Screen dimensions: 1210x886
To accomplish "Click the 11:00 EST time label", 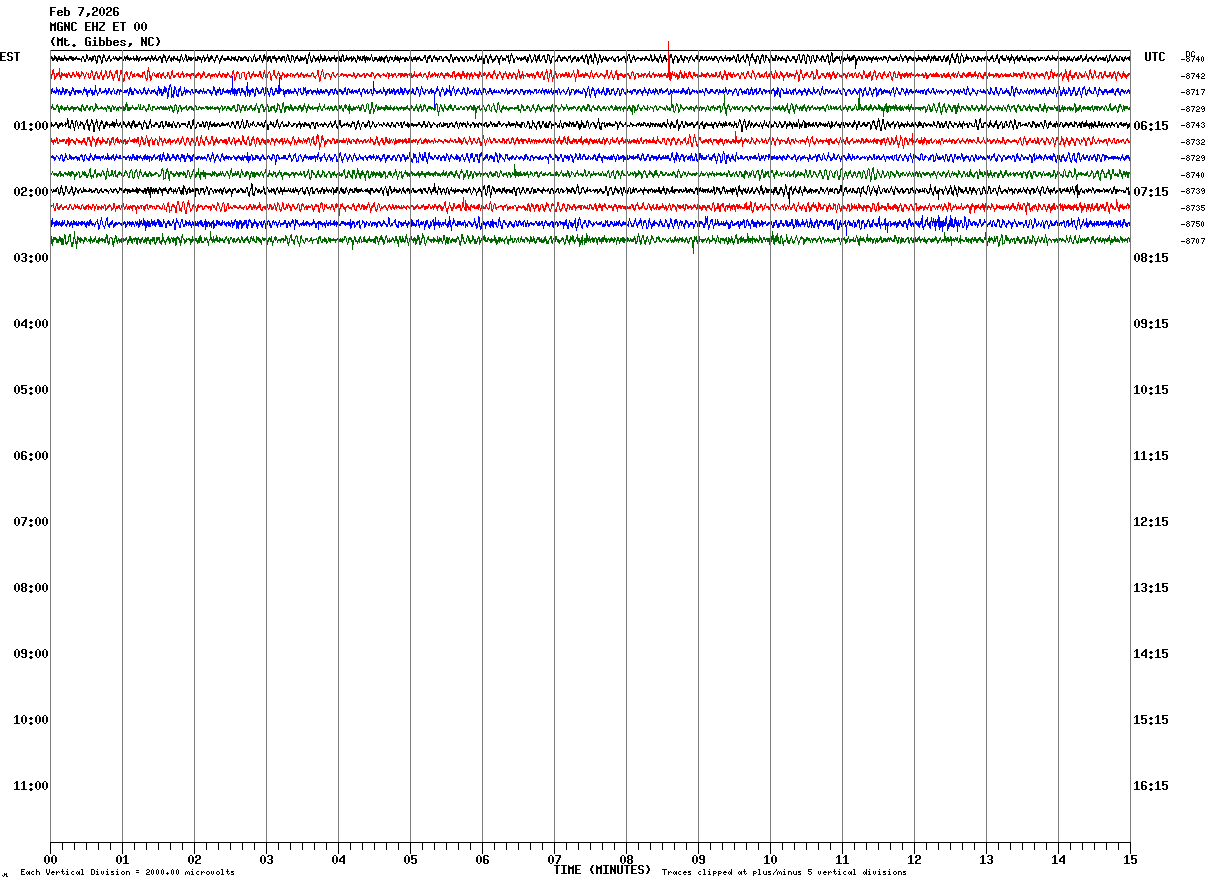I will 31,786.
